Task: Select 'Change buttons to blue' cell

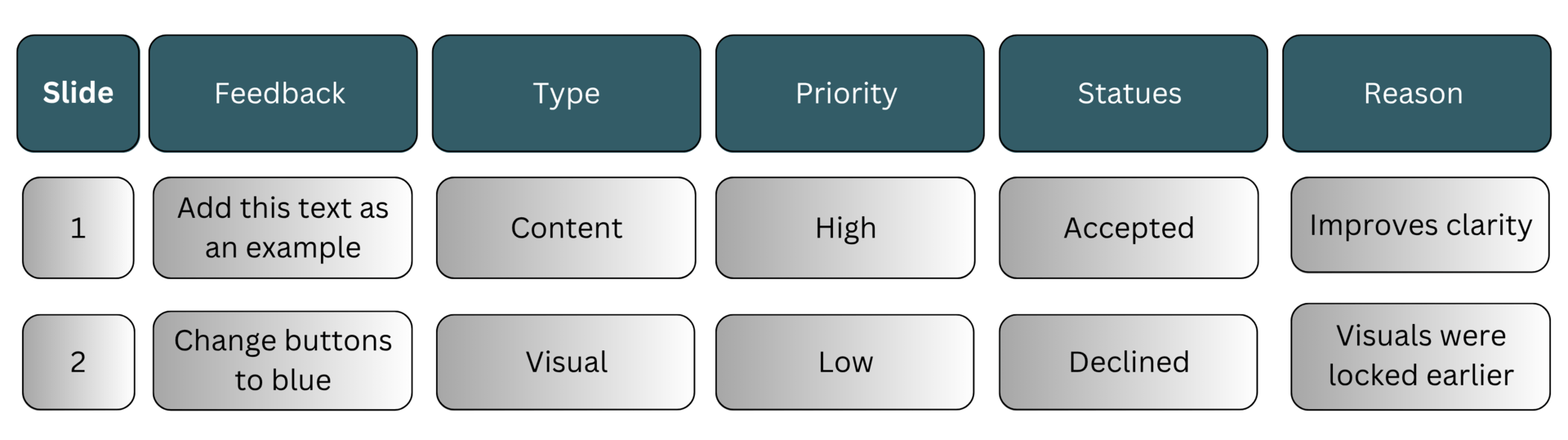Action: coord(283,360)
